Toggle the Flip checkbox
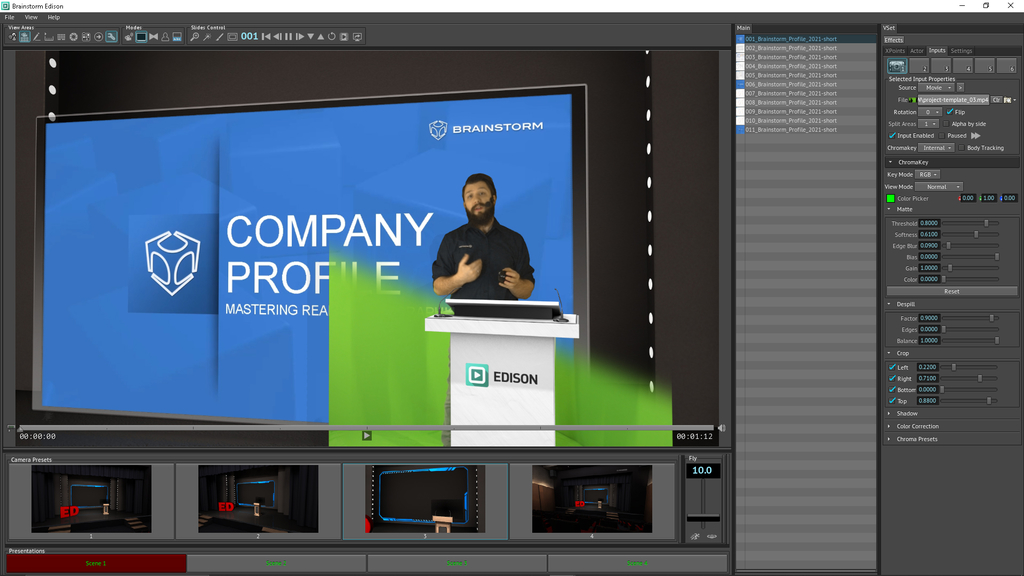The width and height of the screenshot is (1024, 576). click(x=950, y=112)
